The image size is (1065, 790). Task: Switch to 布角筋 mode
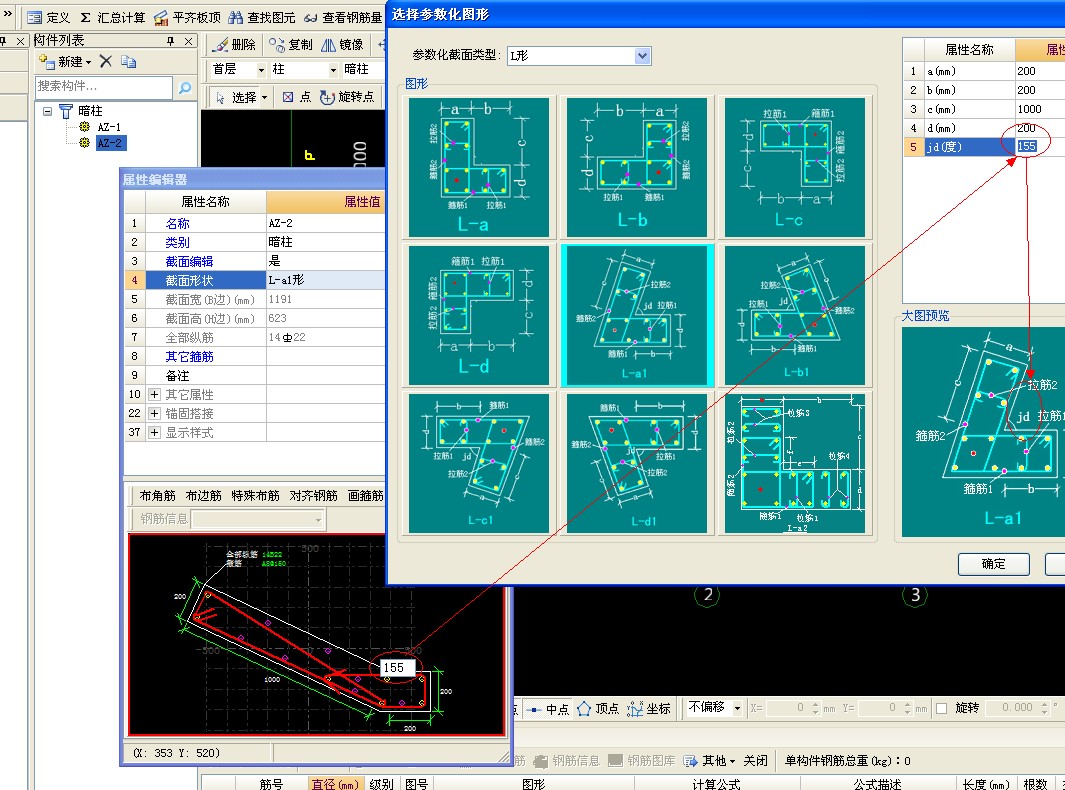[157, 496]
